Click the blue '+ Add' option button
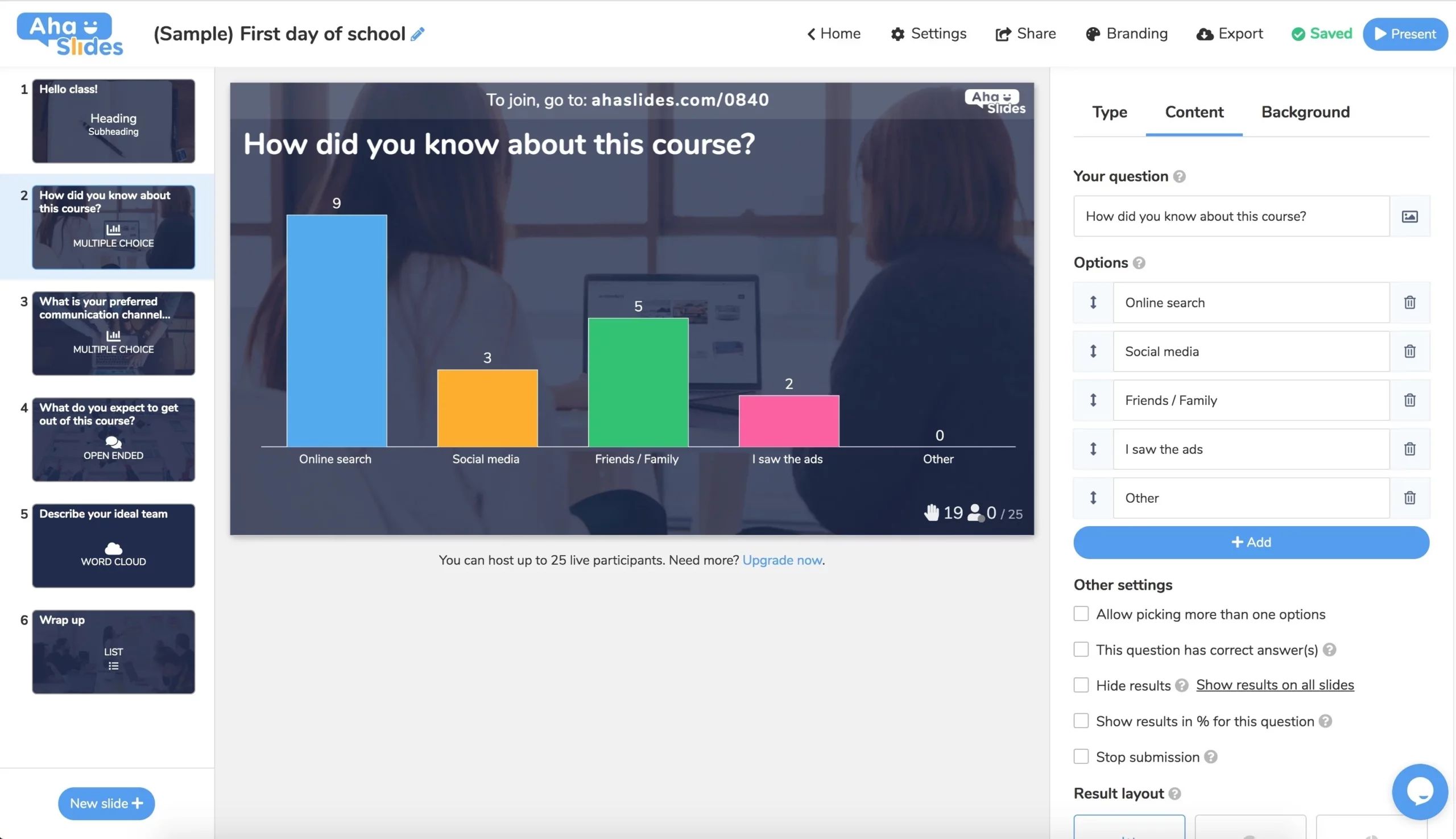The width and height of the screenshot is (1456, 839). (1251, 542)
